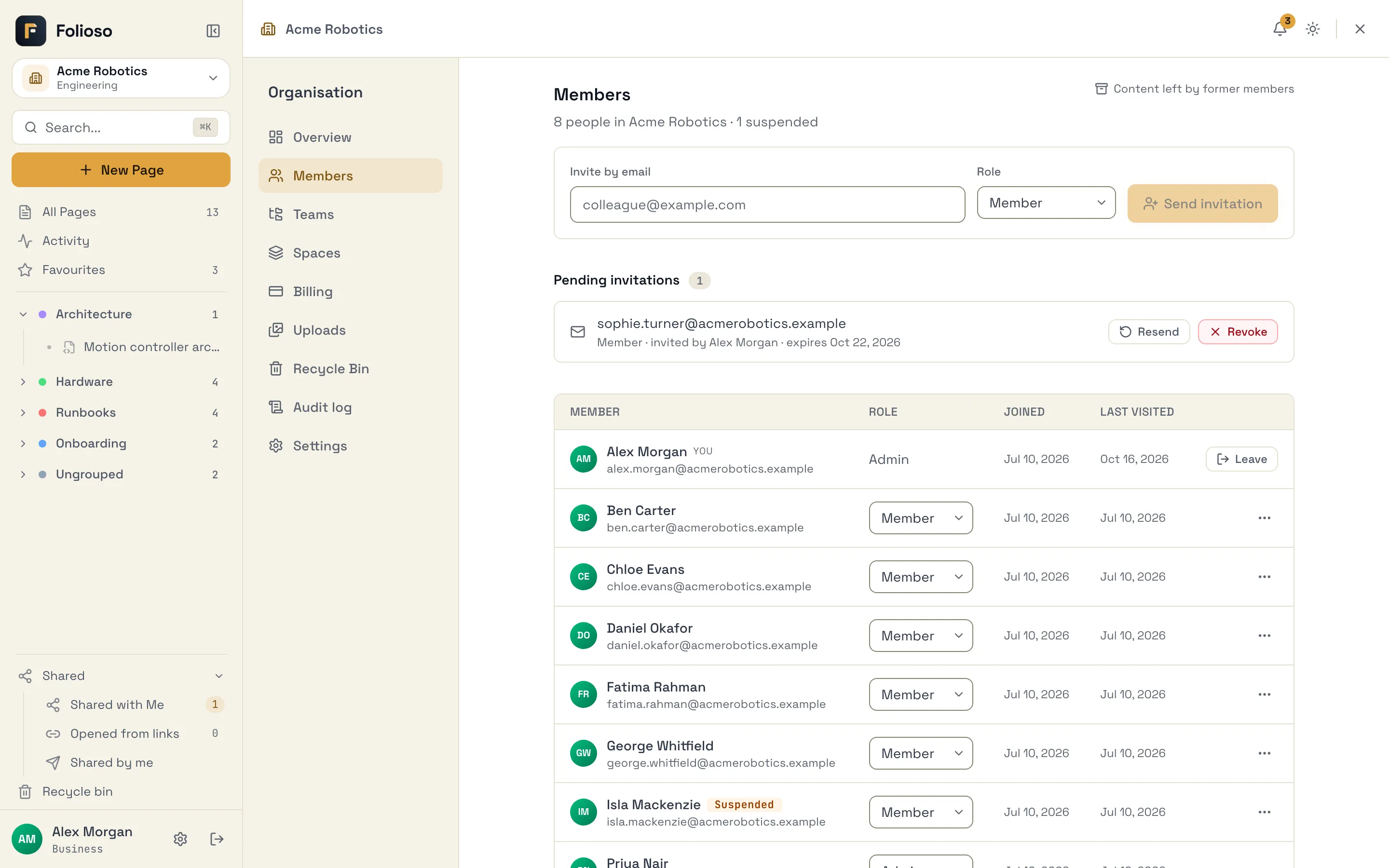This screenshot has height=868, width=1389.
Task: Open the Acme Robotics workspace switcher
Action: coord(121,78)
